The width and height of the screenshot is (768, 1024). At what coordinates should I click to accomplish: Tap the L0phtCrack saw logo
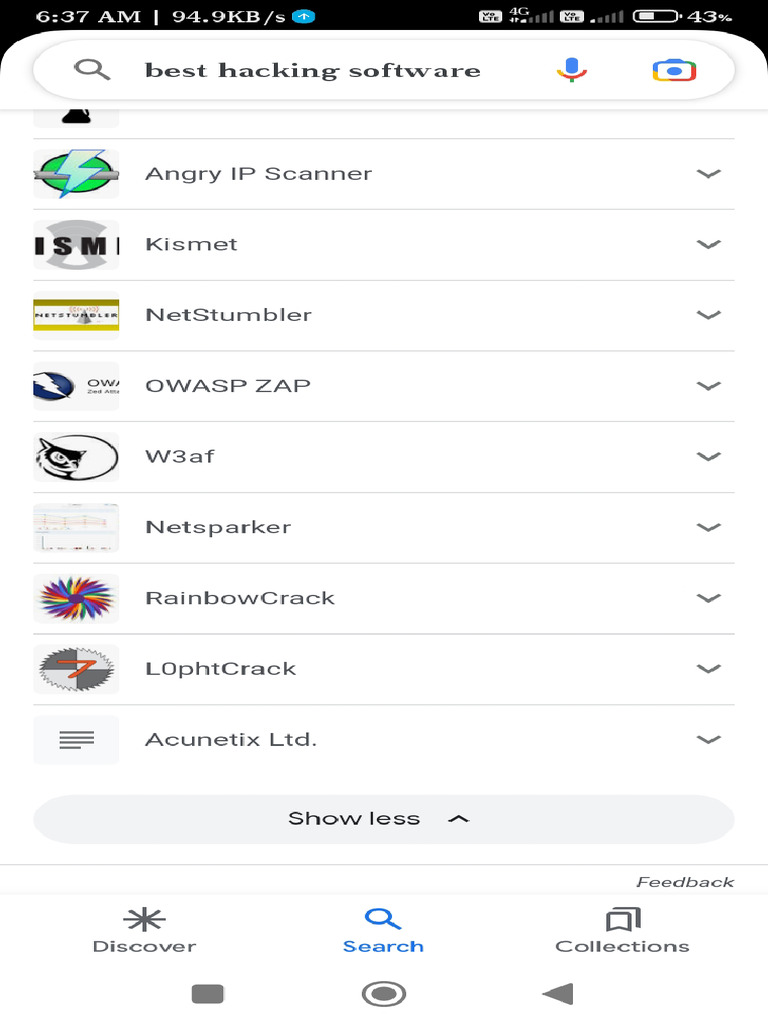coord(76,669)
